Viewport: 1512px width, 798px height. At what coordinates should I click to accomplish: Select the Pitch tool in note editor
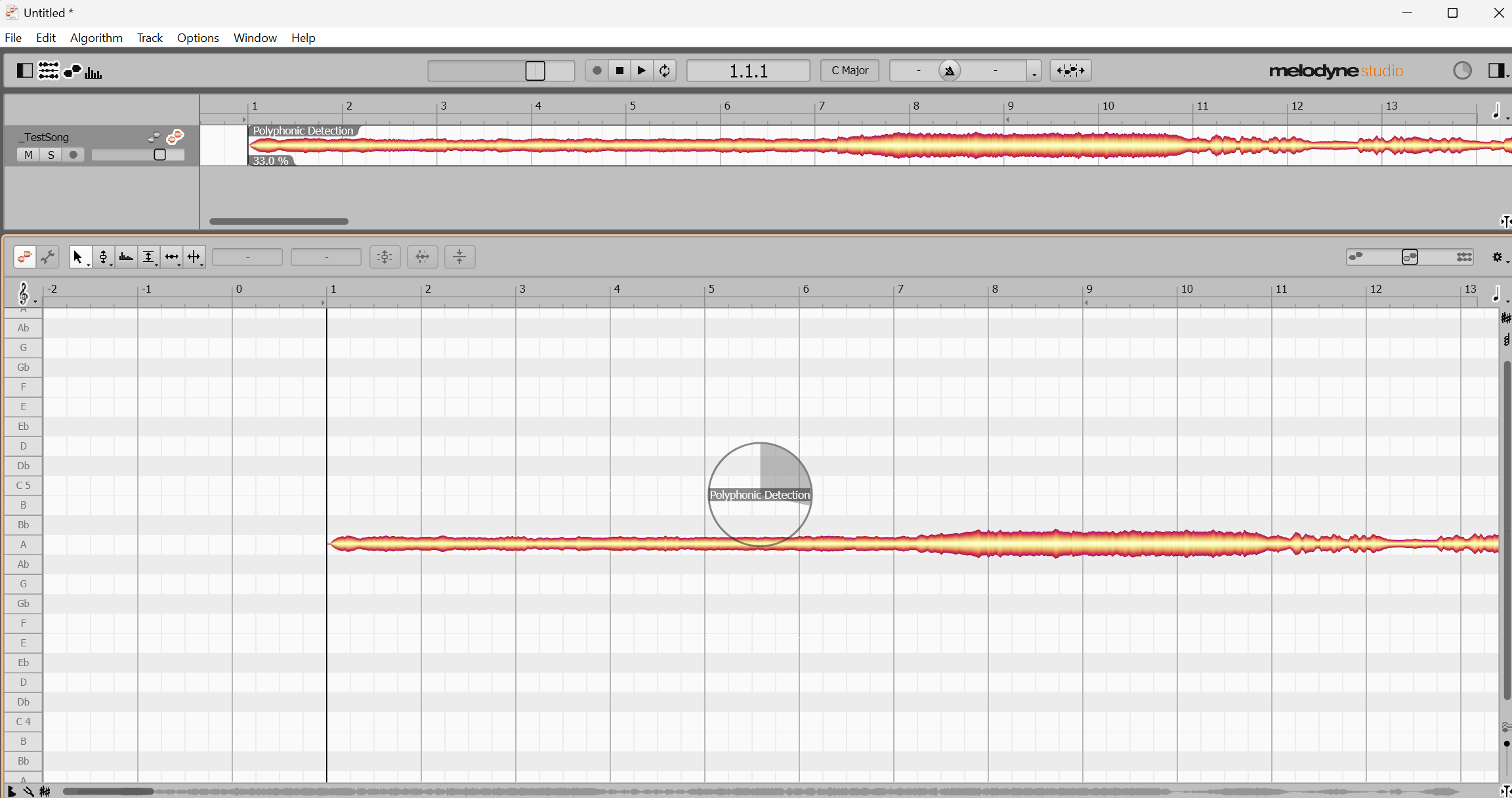[x=103, y=257]
